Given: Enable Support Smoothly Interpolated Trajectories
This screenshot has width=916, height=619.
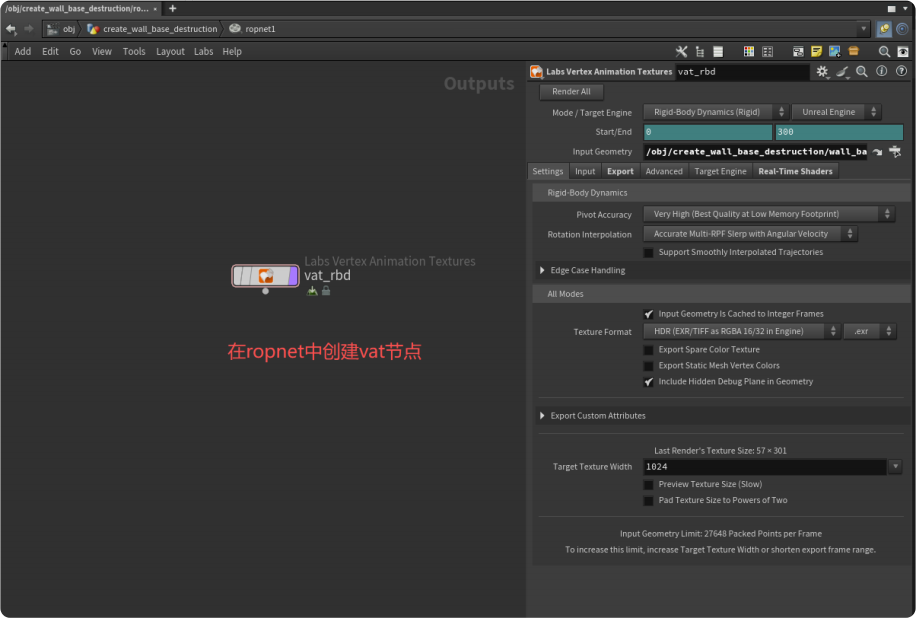Looking at the screenshot, I should [649, 252].
